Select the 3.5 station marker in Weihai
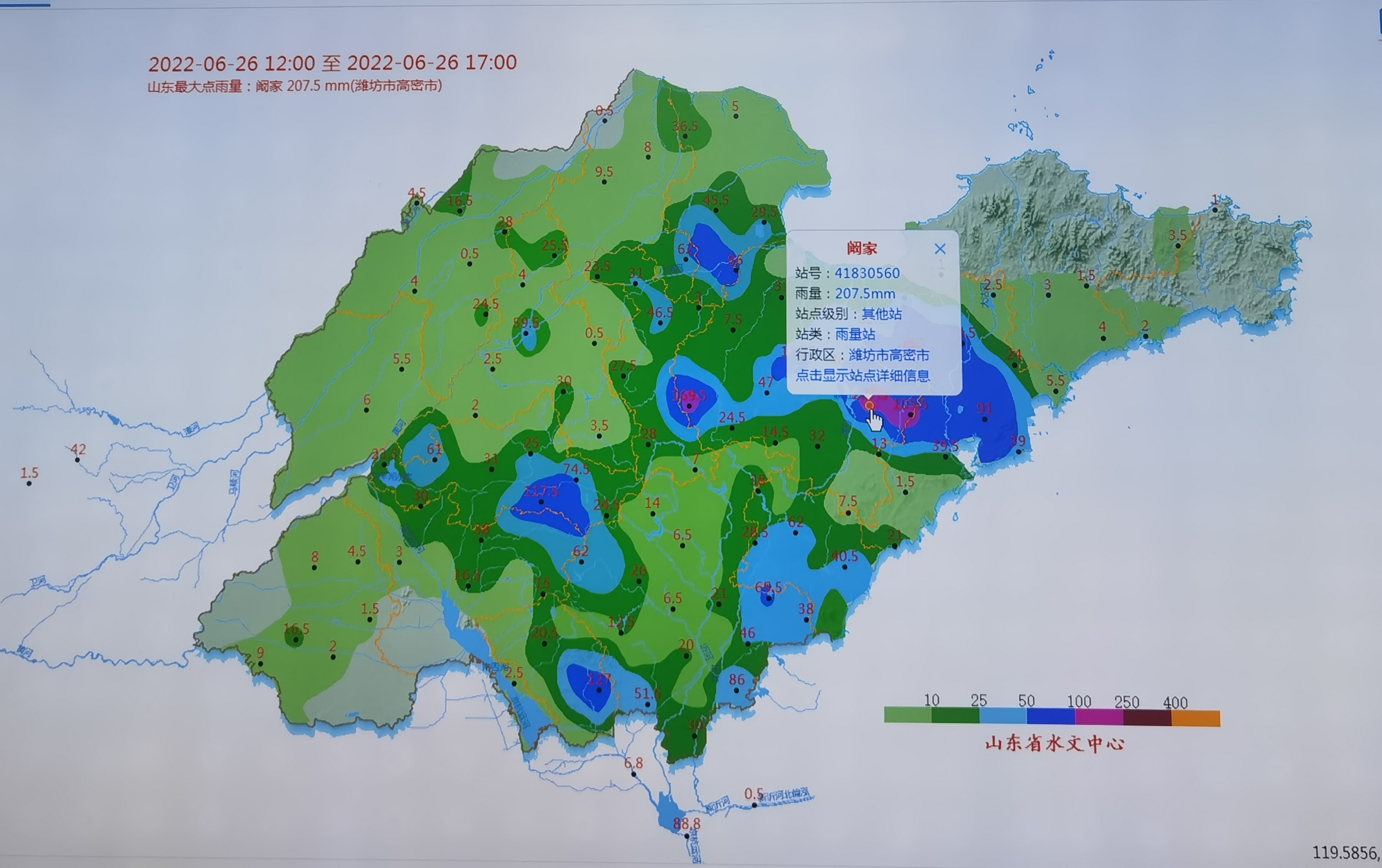 click(1178, 246)
